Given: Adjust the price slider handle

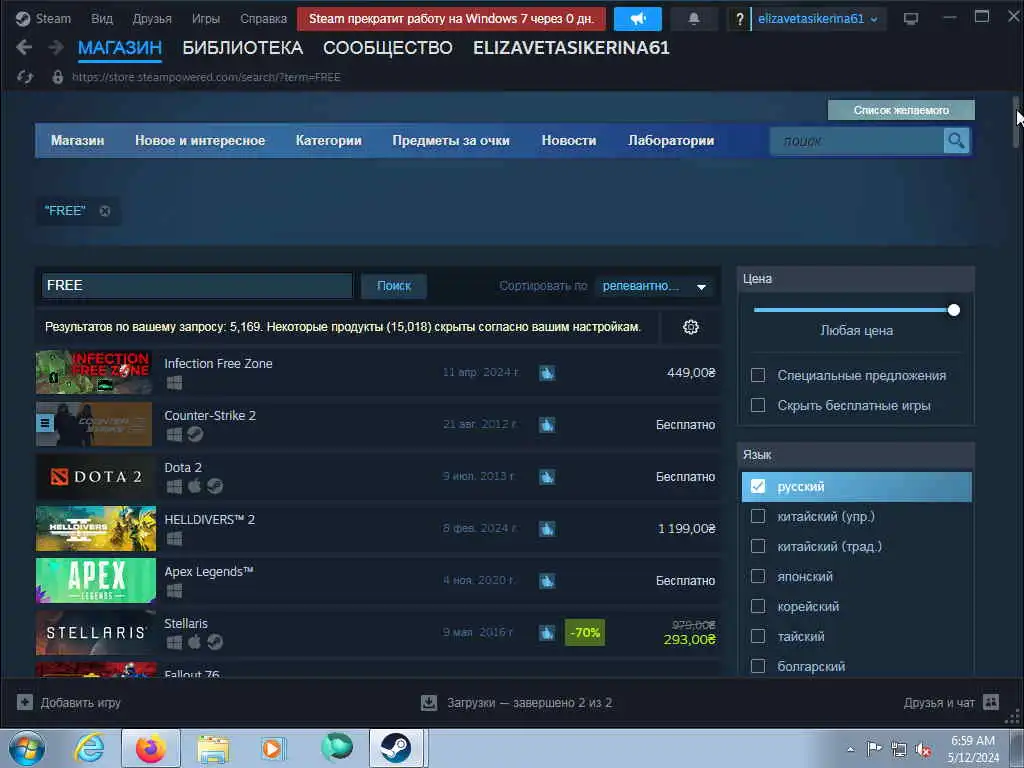Looking at the screenshot, I should tap(953, 310).
